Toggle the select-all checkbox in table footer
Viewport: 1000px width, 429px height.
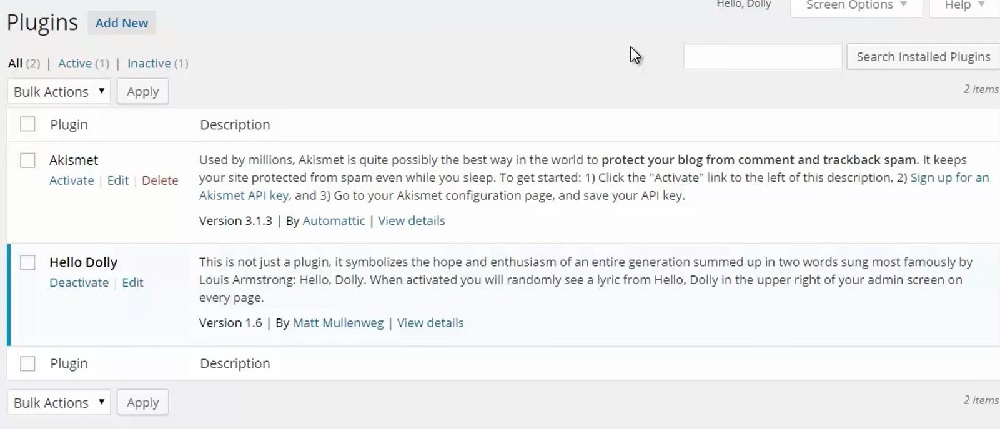(28, 364)
